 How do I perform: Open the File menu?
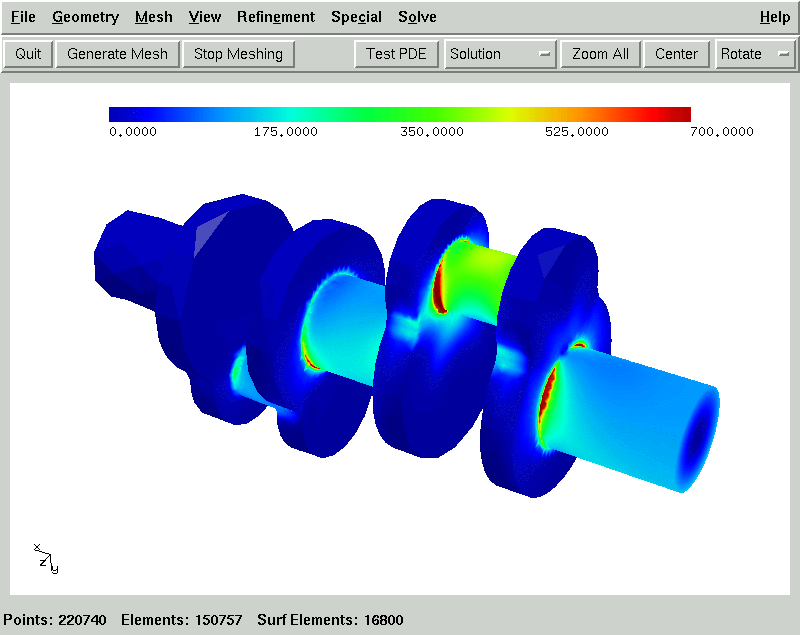tap(23, 17)
